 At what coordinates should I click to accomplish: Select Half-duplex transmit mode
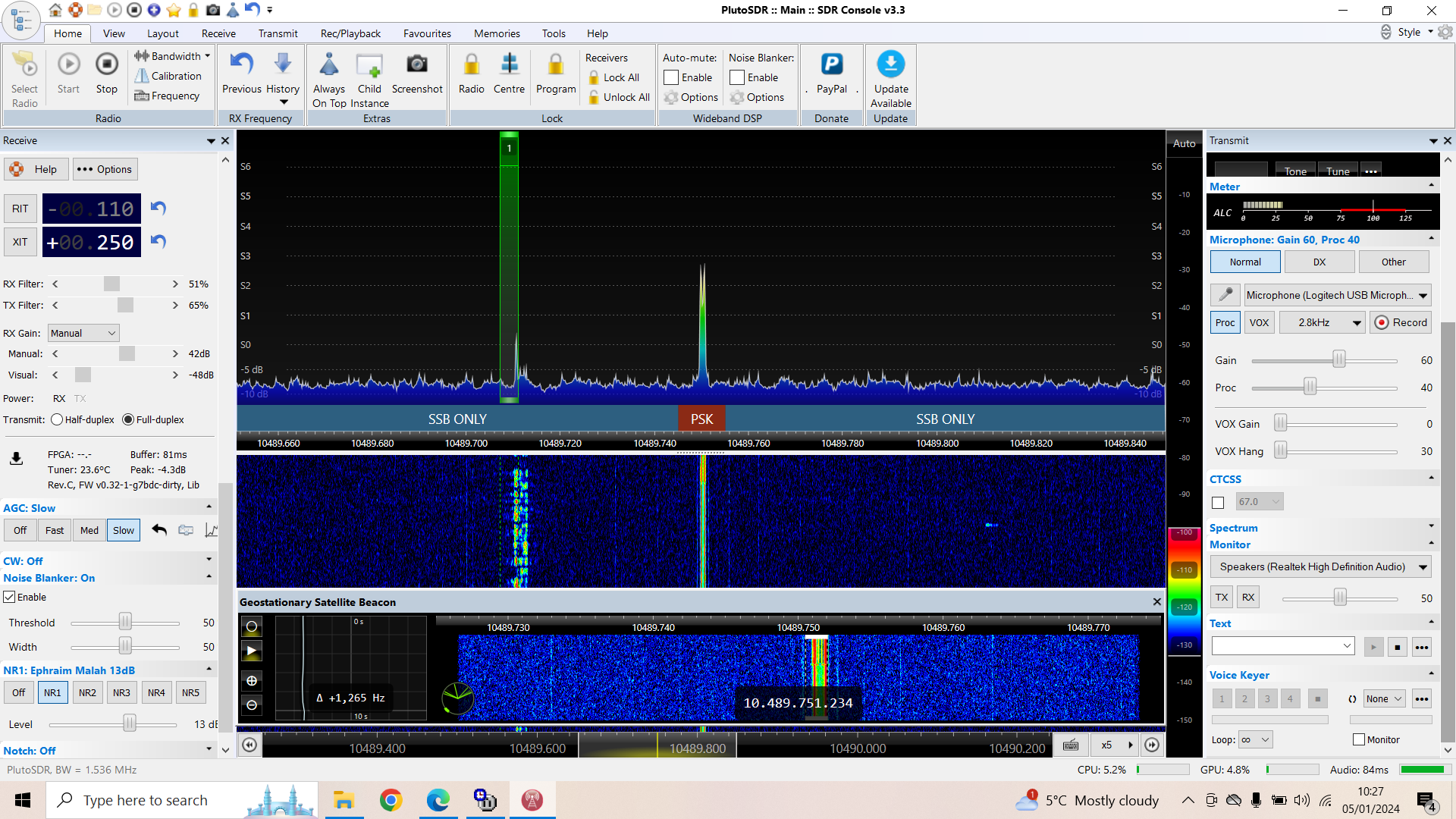57,419
